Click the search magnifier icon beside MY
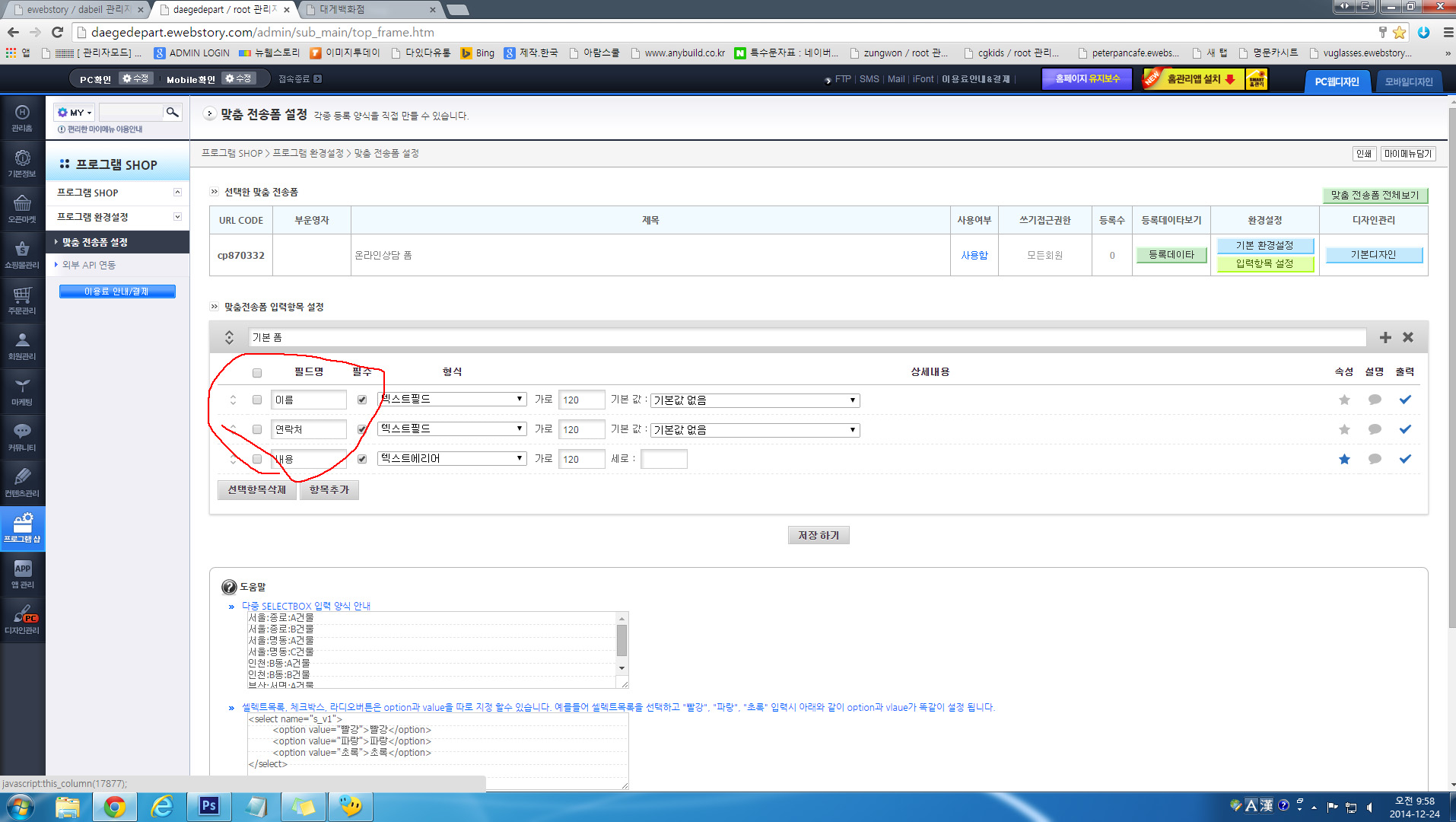This screenshot has height=822, width=1456. click(x=173, y=113)
